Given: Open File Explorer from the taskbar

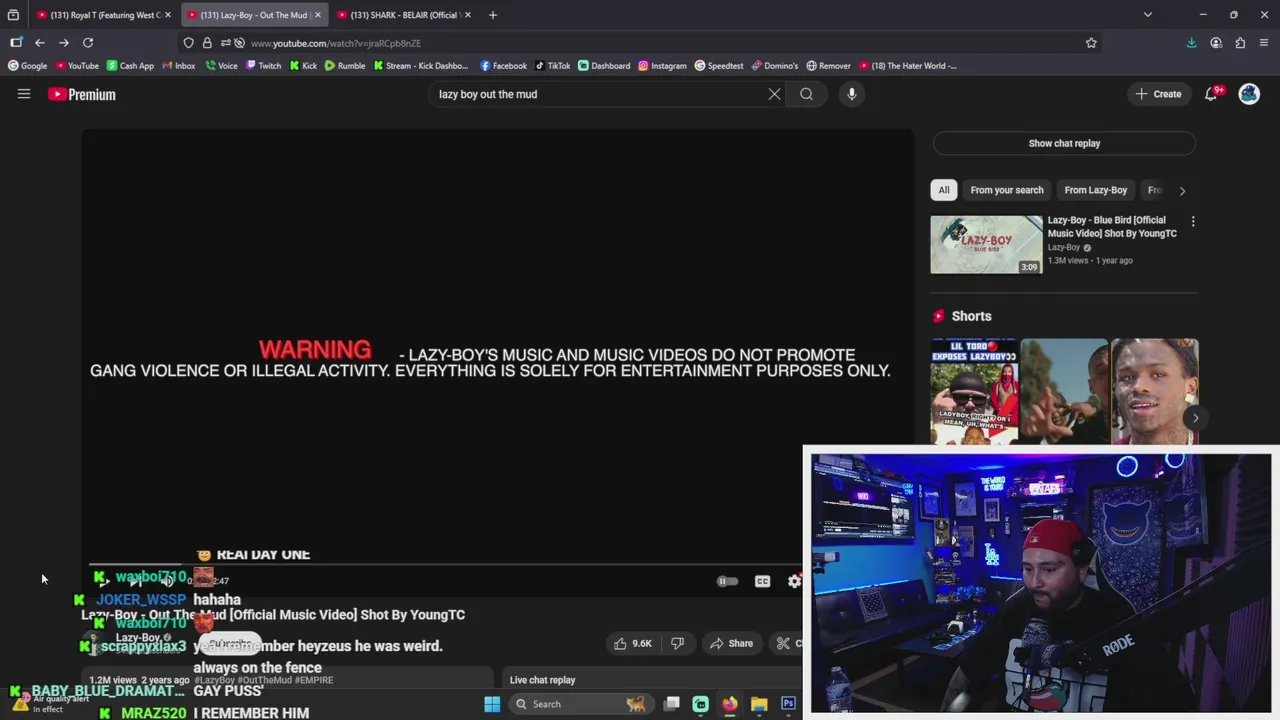Looking at the screenshot, I should [759, 704].
